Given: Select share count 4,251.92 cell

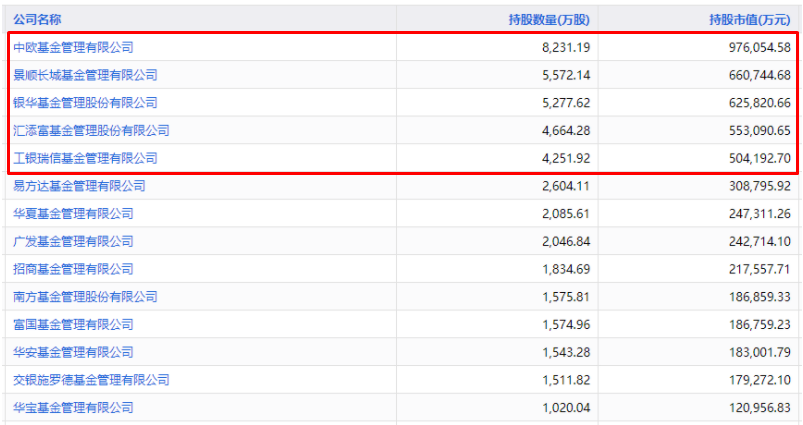Looking at the screenshot, I should [x=566, y=158].
